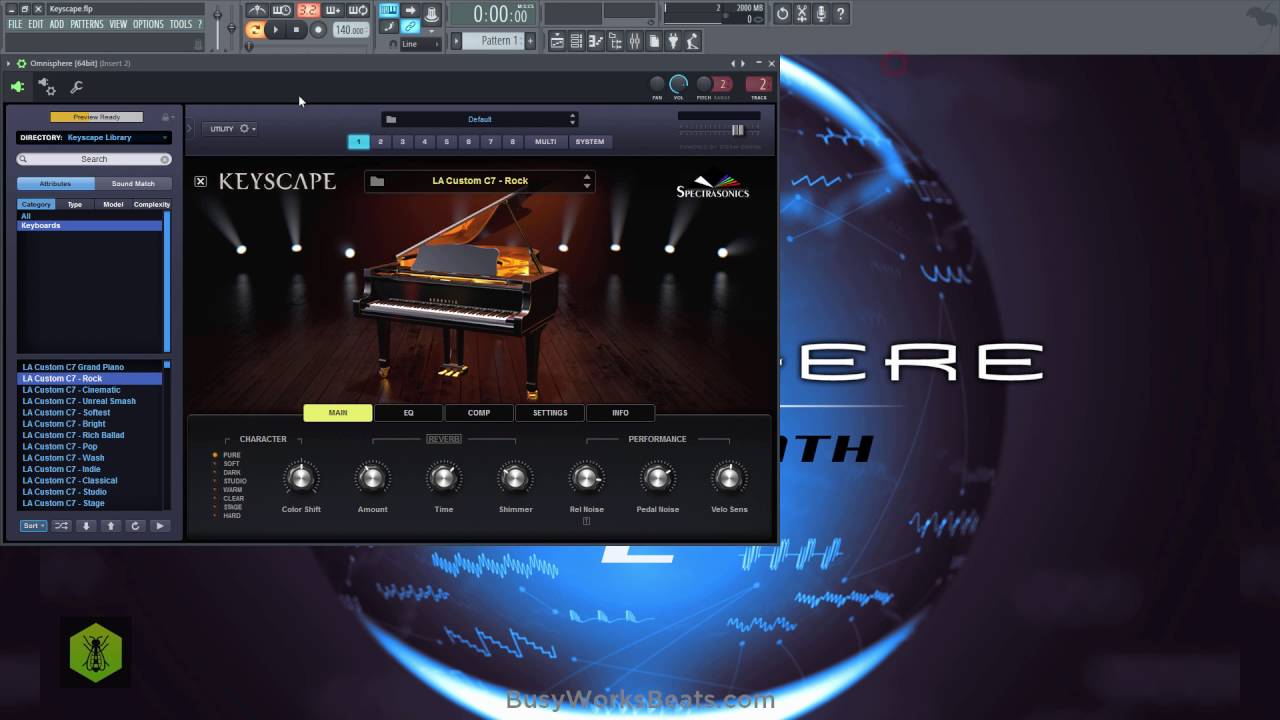Open the Default multi preset dropdown

[x=480, y=119]
